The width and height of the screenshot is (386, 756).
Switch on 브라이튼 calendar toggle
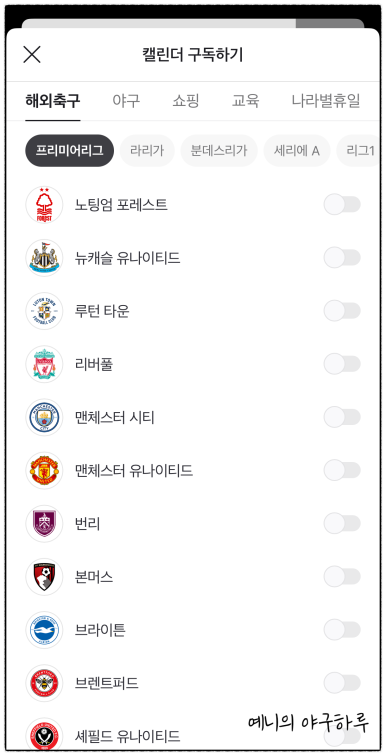(x=342, y=629)
